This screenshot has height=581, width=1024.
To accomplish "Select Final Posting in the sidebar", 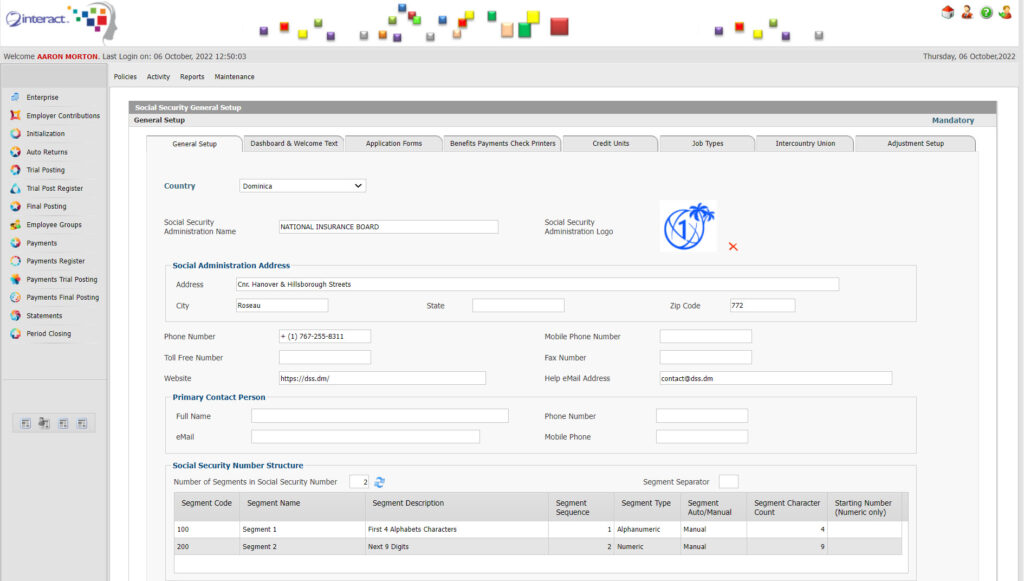I will 46,206.
